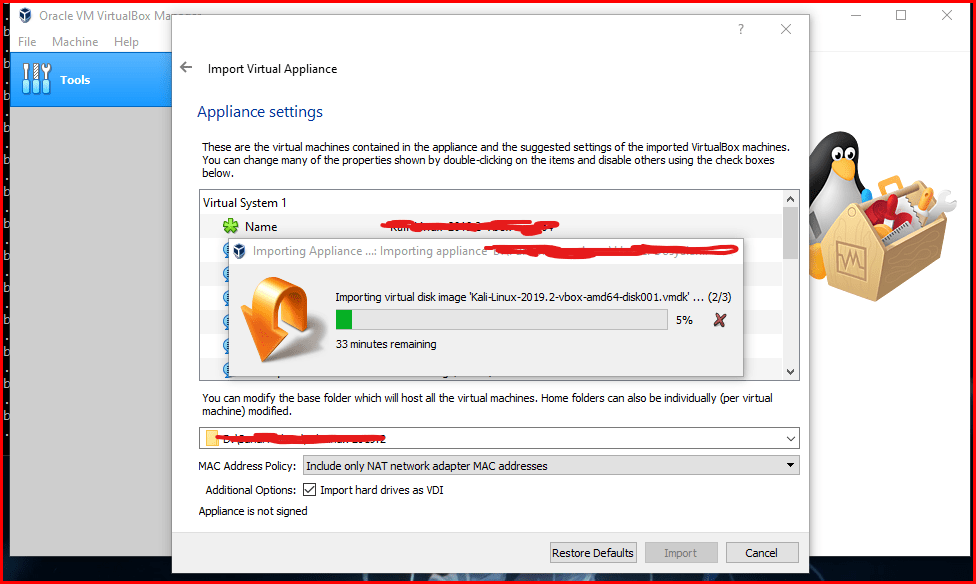This screenshot has width=976, height=584.
Task: Click the VirtualBox icon in the Importing Appliance title bar
Action: 239,251
